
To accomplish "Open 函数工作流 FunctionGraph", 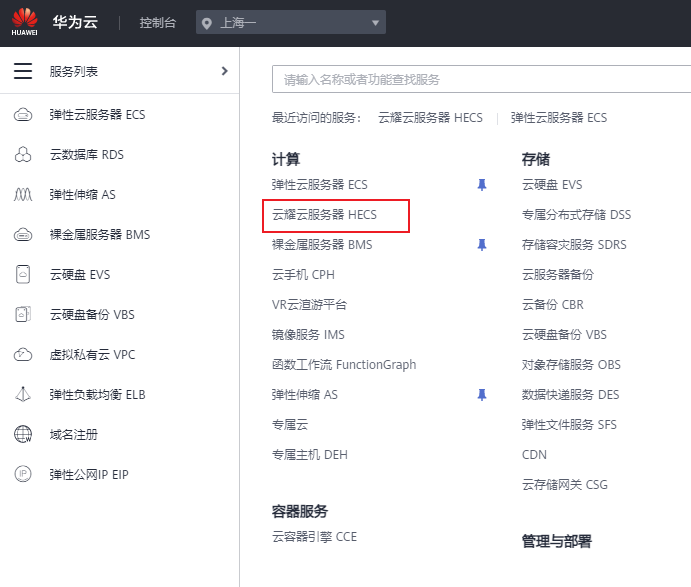I will coord(344,364).
